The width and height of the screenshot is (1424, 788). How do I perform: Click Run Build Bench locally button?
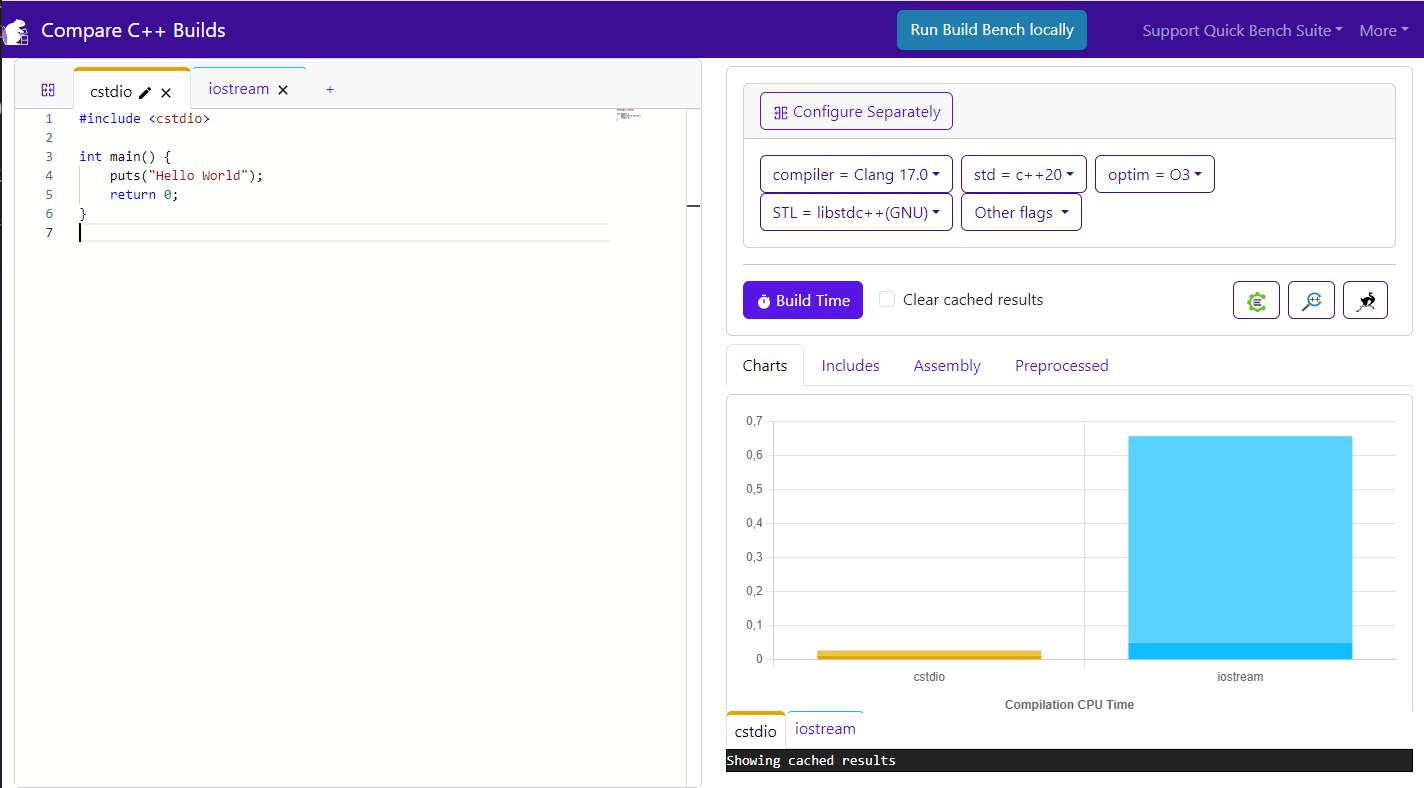[991, 30]
